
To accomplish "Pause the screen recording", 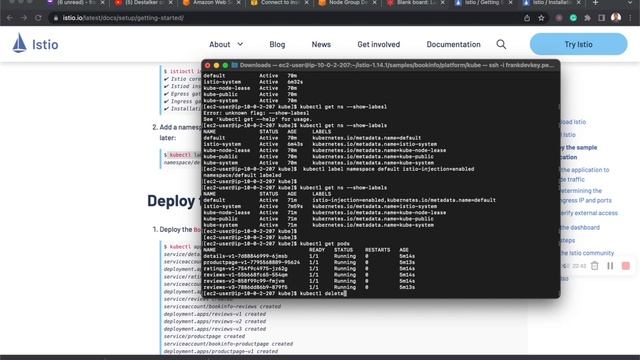I will [x=610, y=266].
